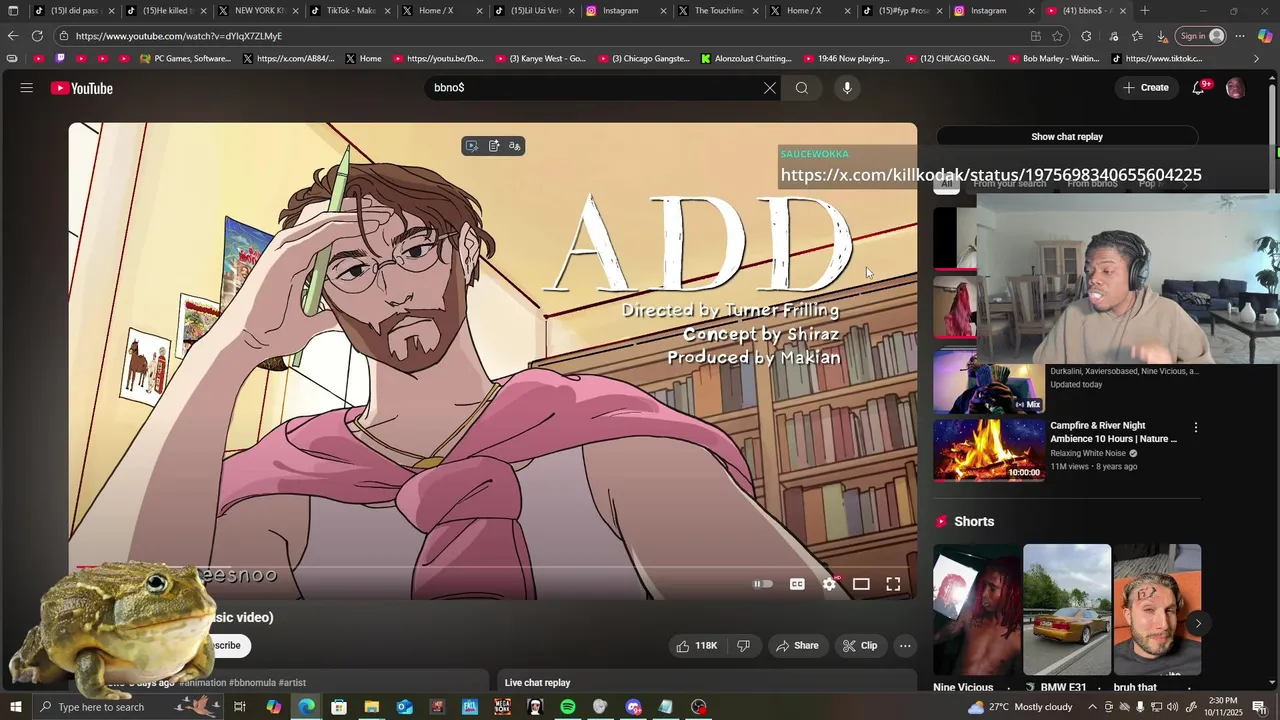The height and width of the screenshot is (720, 1280).
Task: Open the YouTube guide hamburger menu
Action: coord(27,88)
